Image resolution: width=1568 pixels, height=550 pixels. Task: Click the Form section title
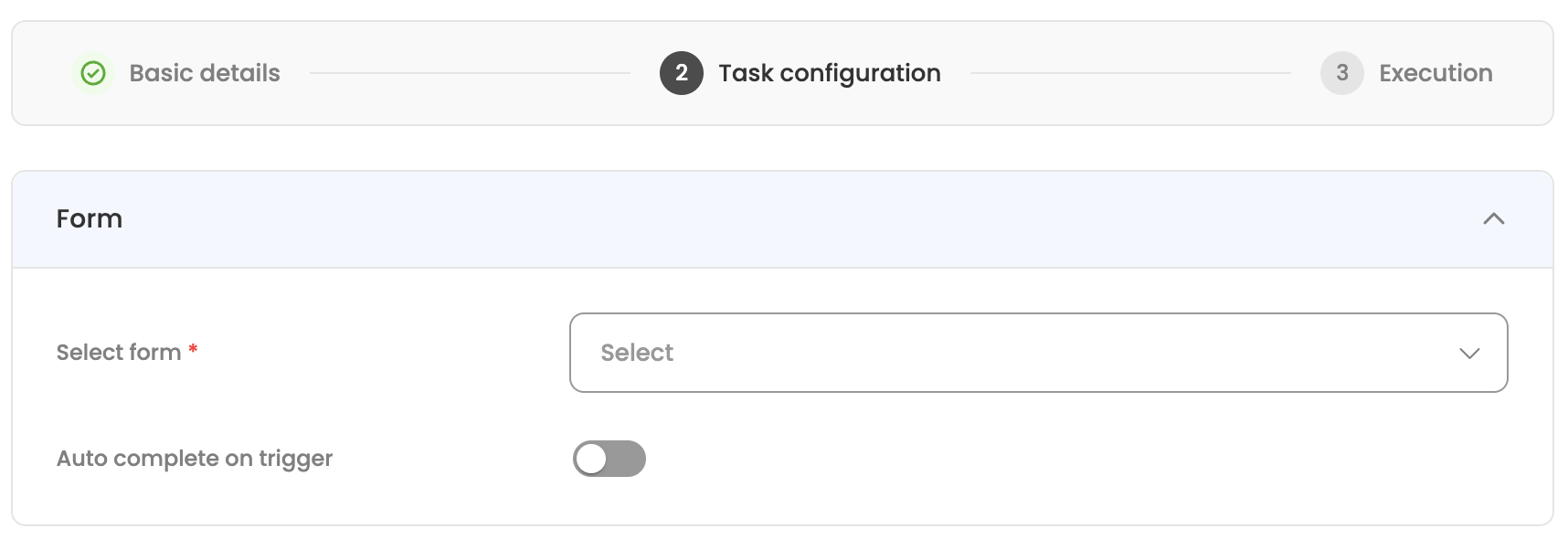click(90, 219)
